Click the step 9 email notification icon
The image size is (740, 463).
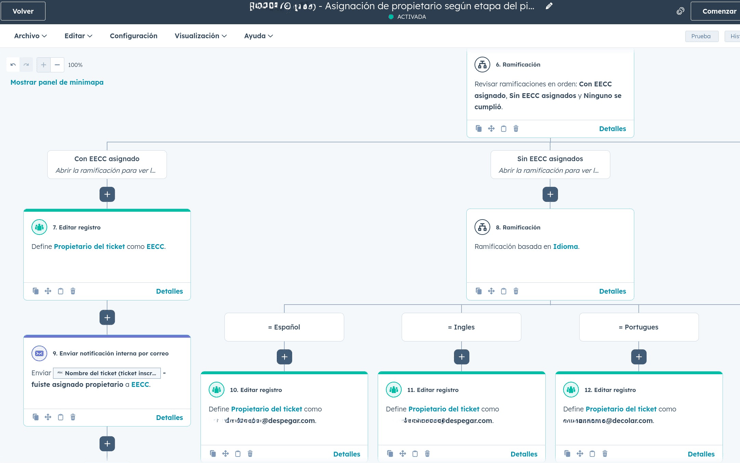click(x=39, y=353)
